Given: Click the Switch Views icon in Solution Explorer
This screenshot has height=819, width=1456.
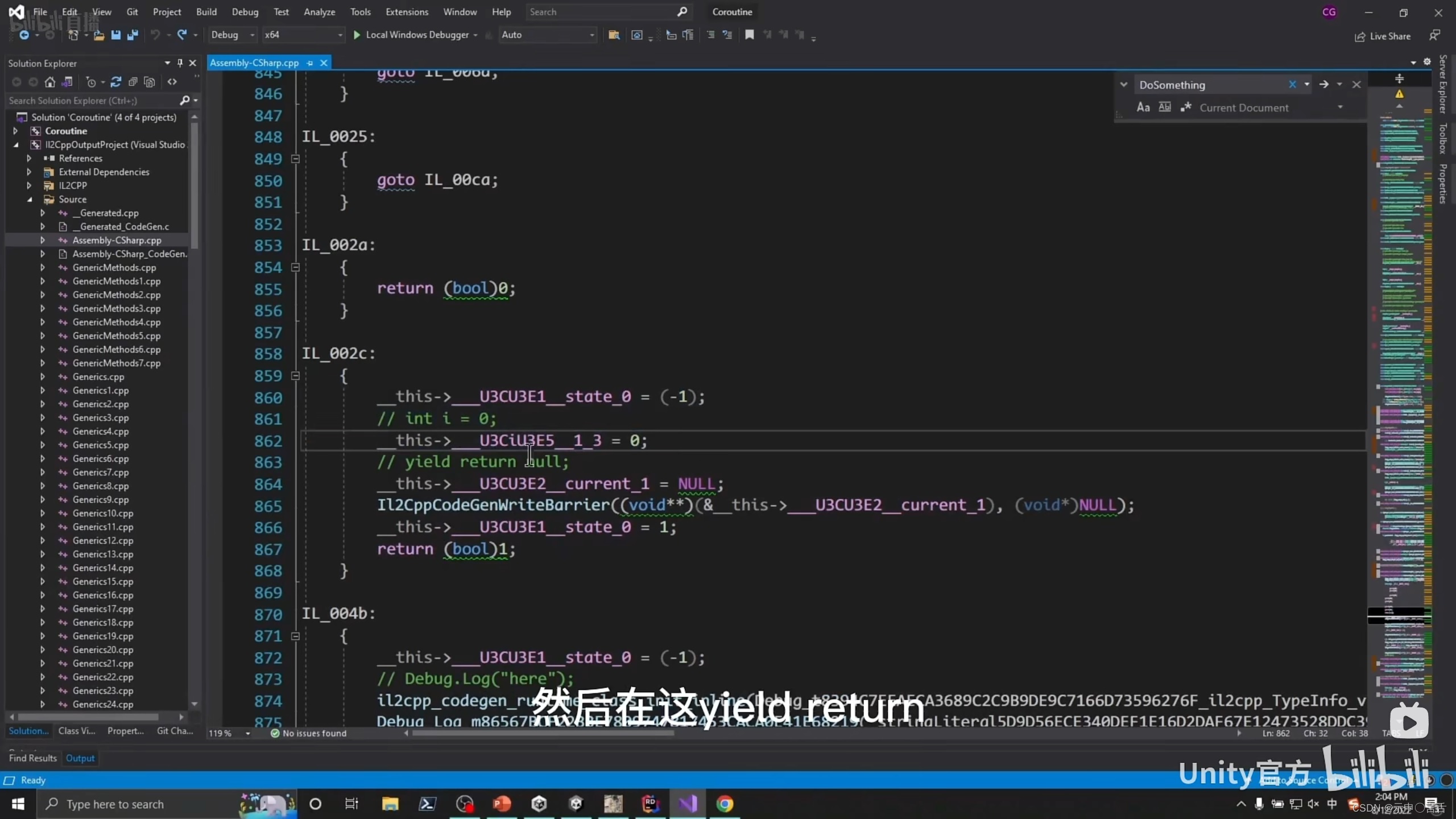Looking at the screenshot, I should coord(67,82).
